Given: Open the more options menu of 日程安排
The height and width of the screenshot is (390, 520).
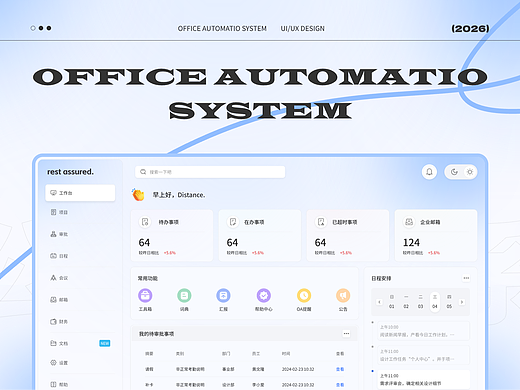Looking at the screenshot, I should [466, 278].
